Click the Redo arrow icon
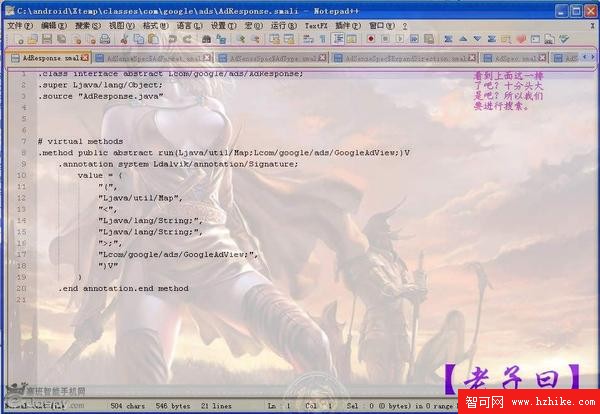This screenshot has height=414, width=600. point(187,39)
